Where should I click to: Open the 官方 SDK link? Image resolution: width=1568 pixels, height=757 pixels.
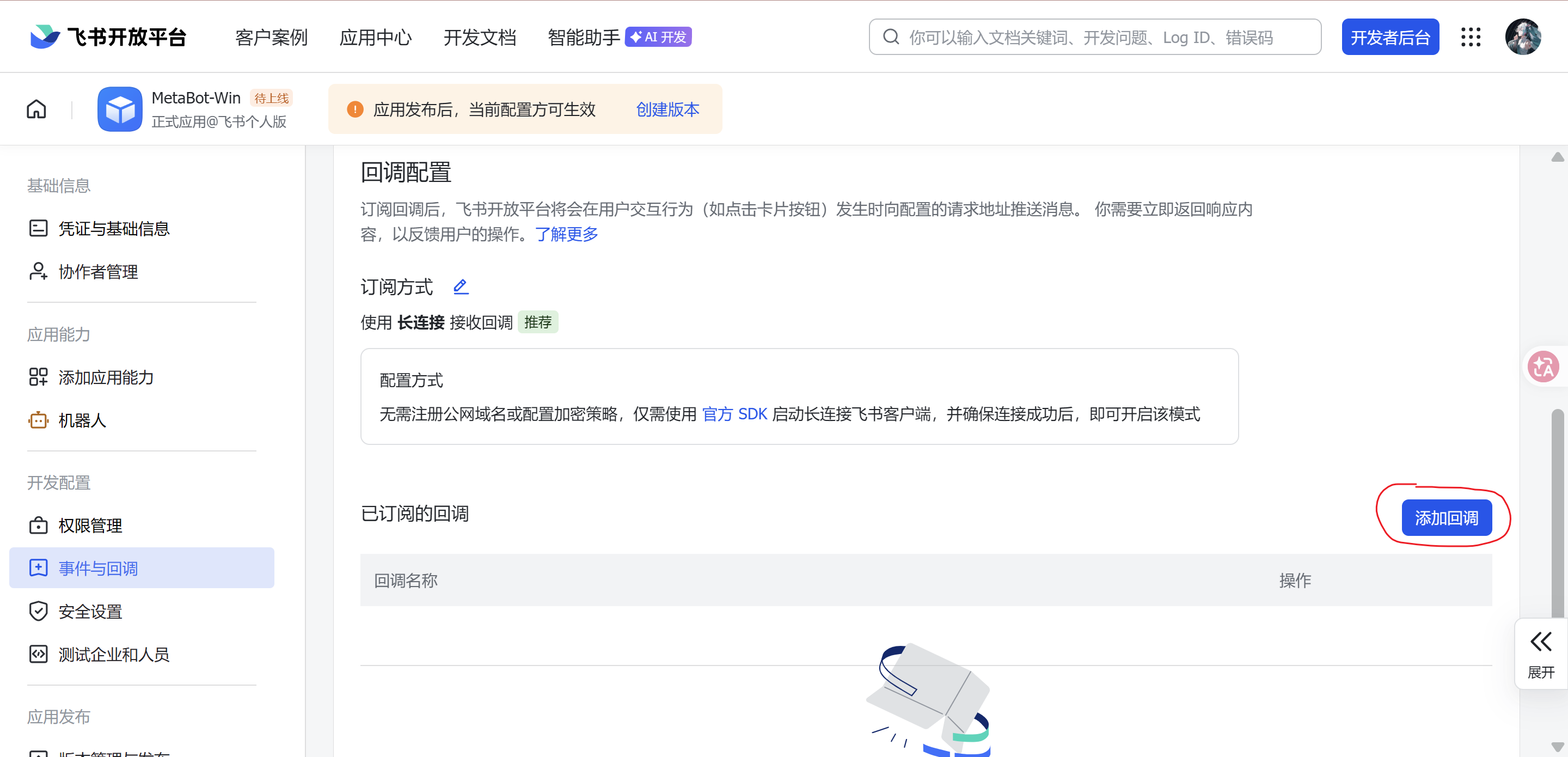click(734, 414)
